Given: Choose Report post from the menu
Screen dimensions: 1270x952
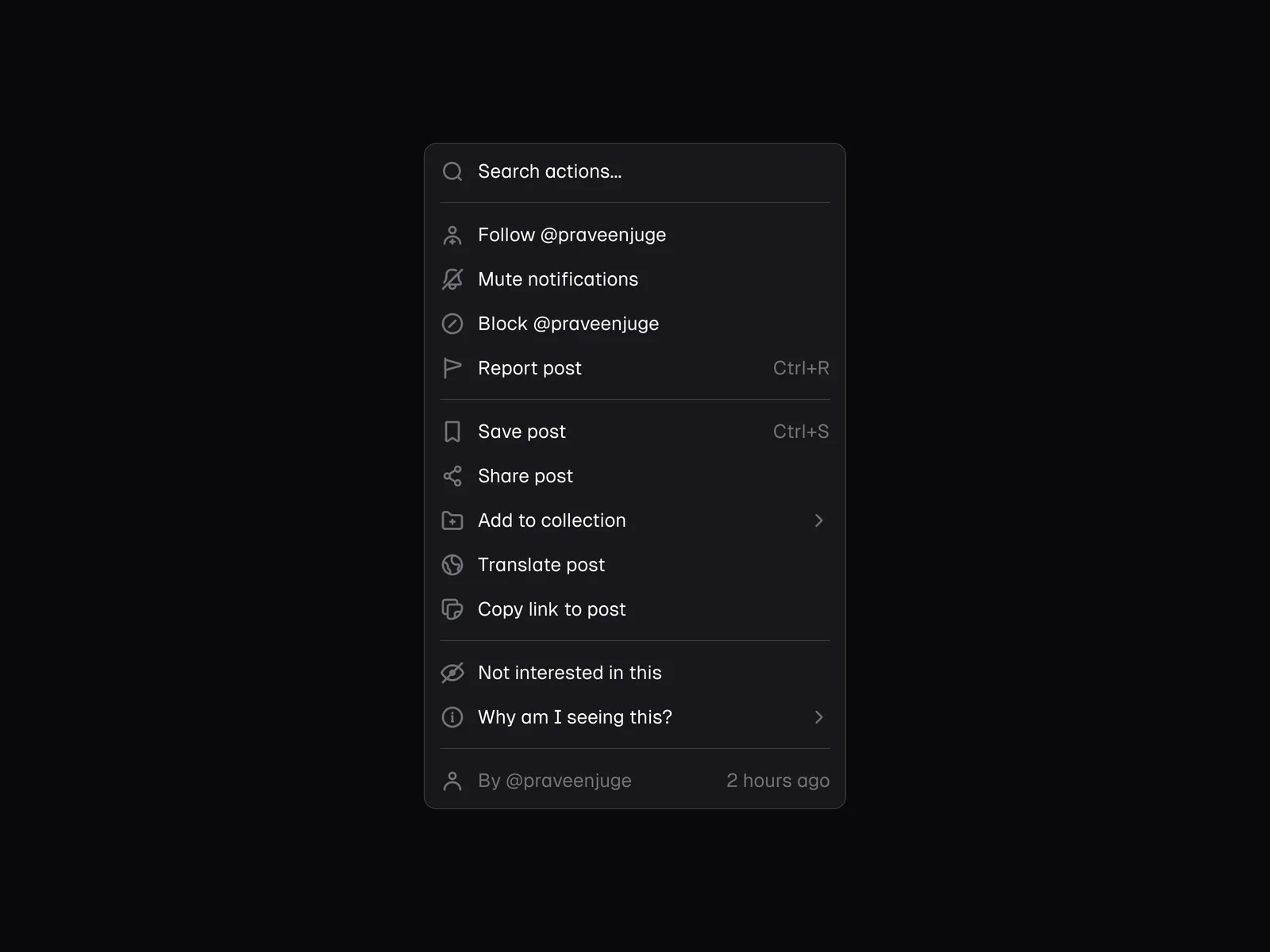Looking at the screenshot, I should coord(529,368).
